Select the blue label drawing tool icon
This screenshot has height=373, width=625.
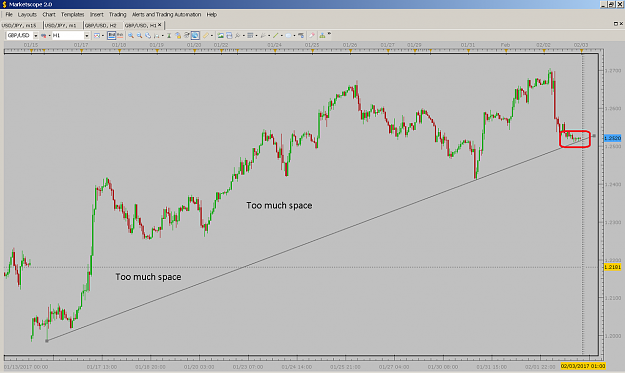[289, 35]
